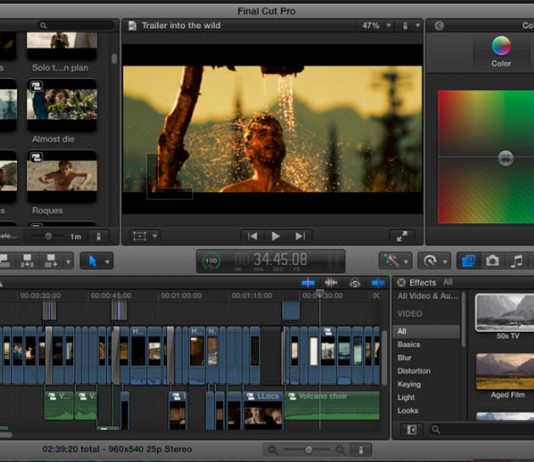
Task: Click timeline ruler at 00:01:00:00
Action: [x=181, y=296]
